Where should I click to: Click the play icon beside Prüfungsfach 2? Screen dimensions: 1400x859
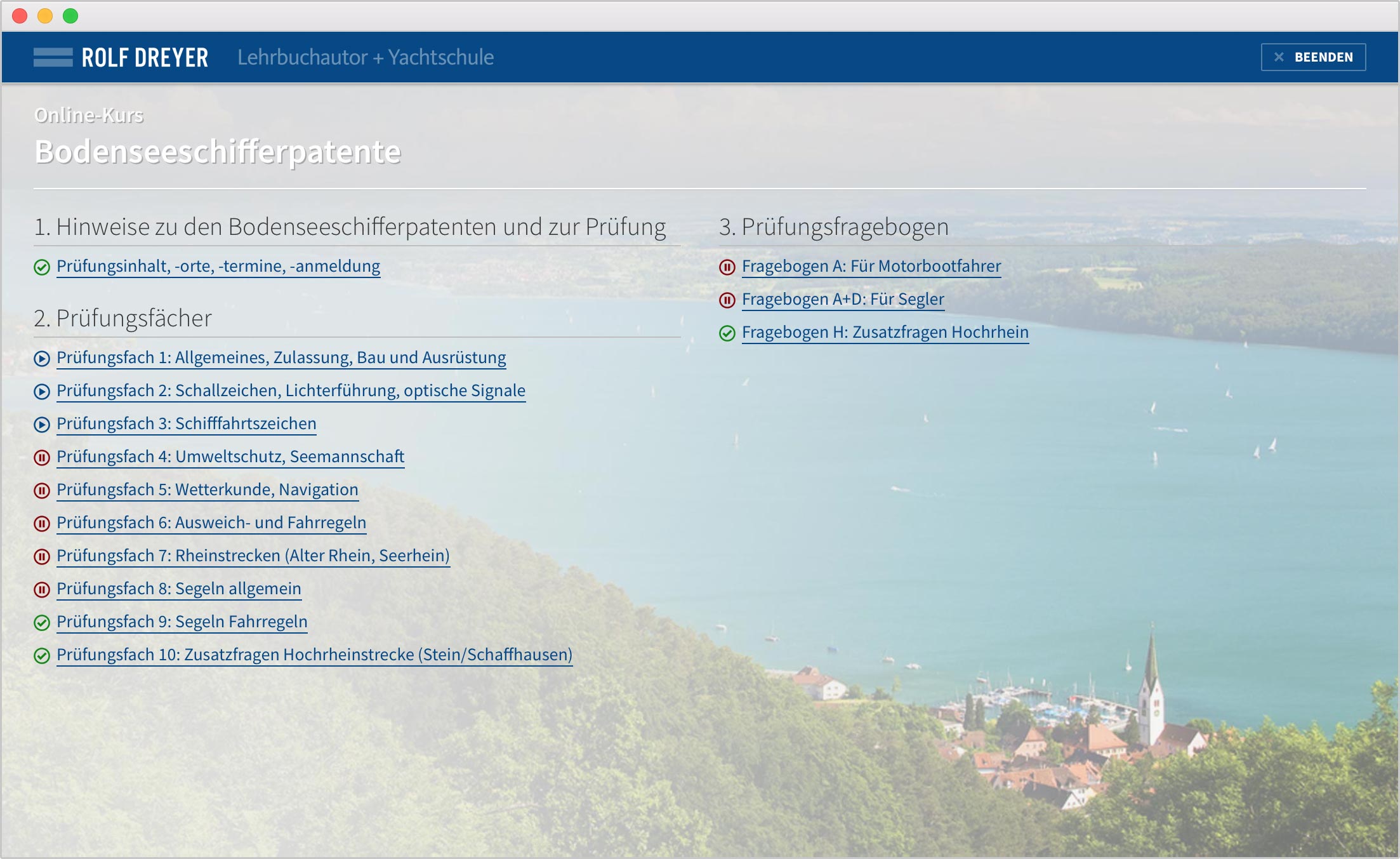click(42, 392)
